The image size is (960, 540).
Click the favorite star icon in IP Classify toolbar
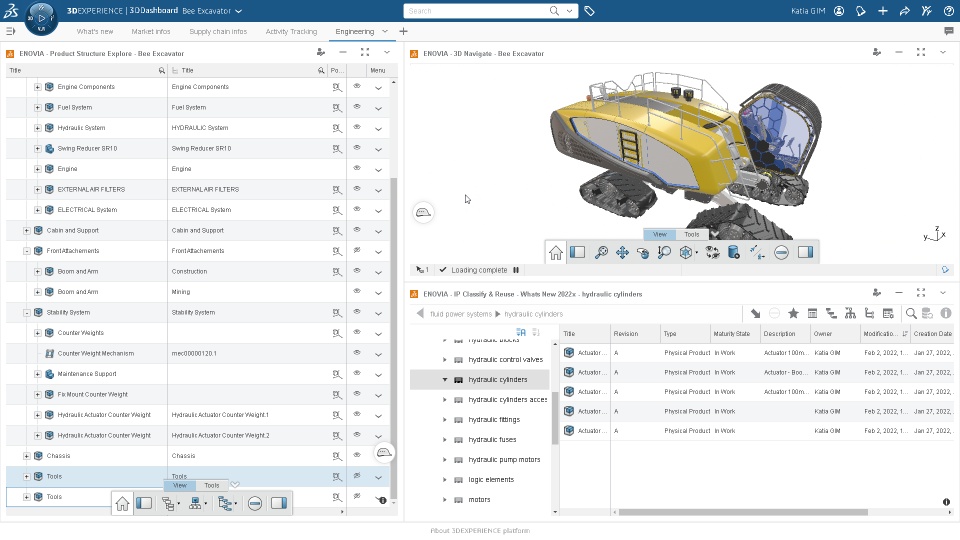(793, 313)
